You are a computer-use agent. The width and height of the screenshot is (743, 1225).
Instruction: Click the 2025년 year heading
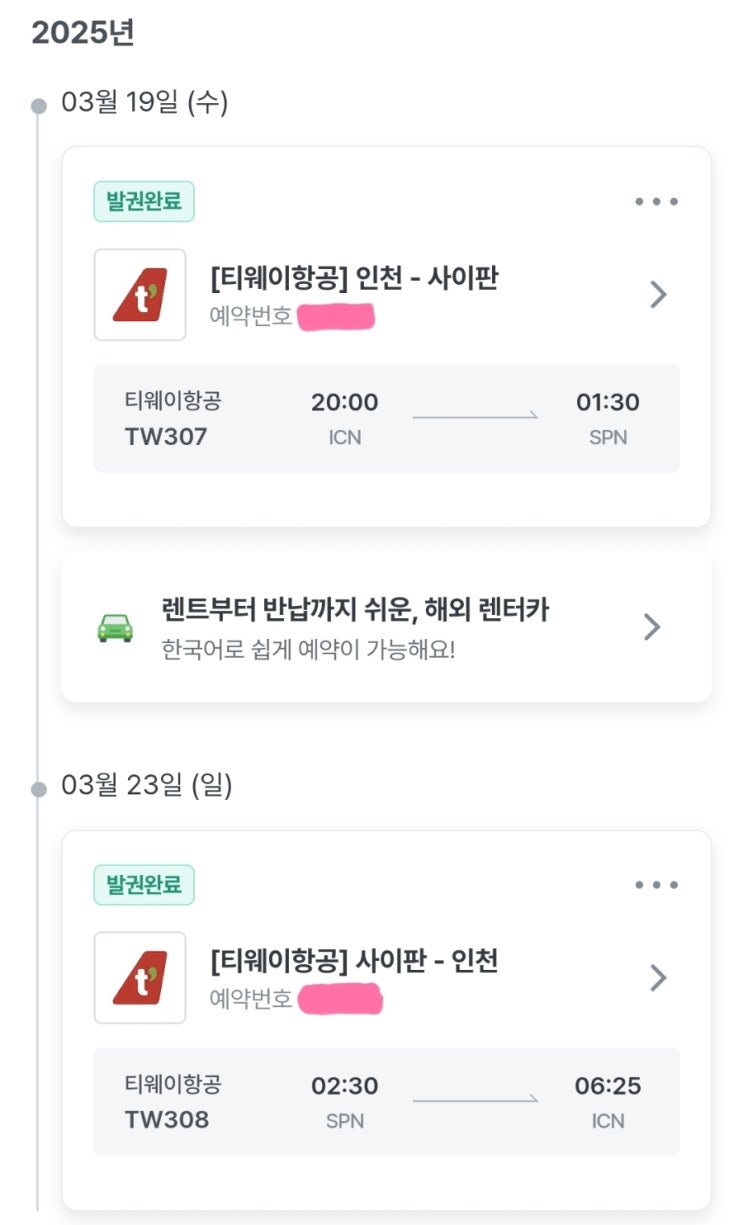coord(83,33)
